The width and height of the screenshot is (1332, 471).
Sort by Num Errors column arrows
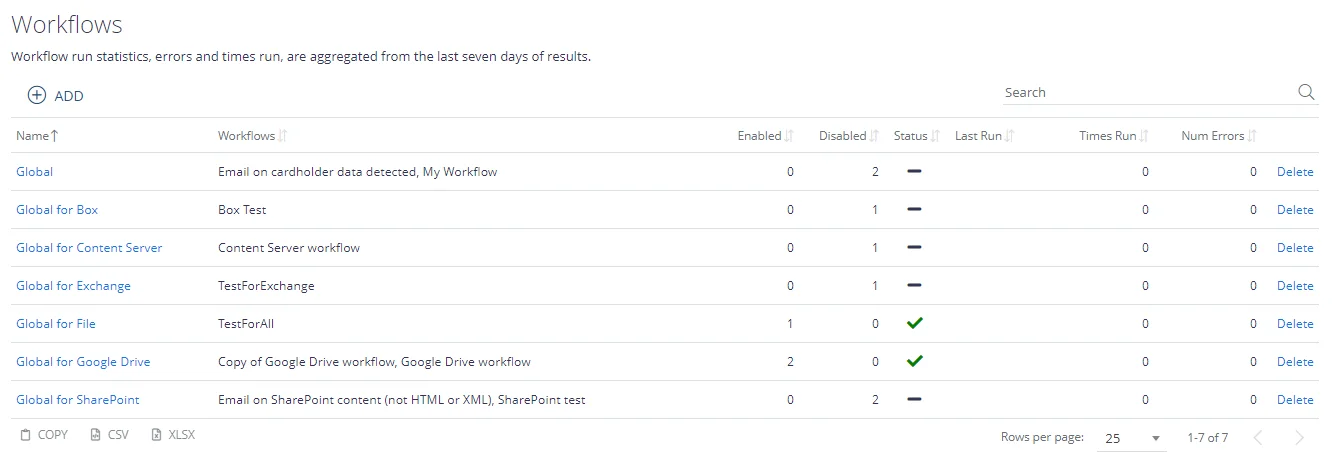click(1252, 136)
